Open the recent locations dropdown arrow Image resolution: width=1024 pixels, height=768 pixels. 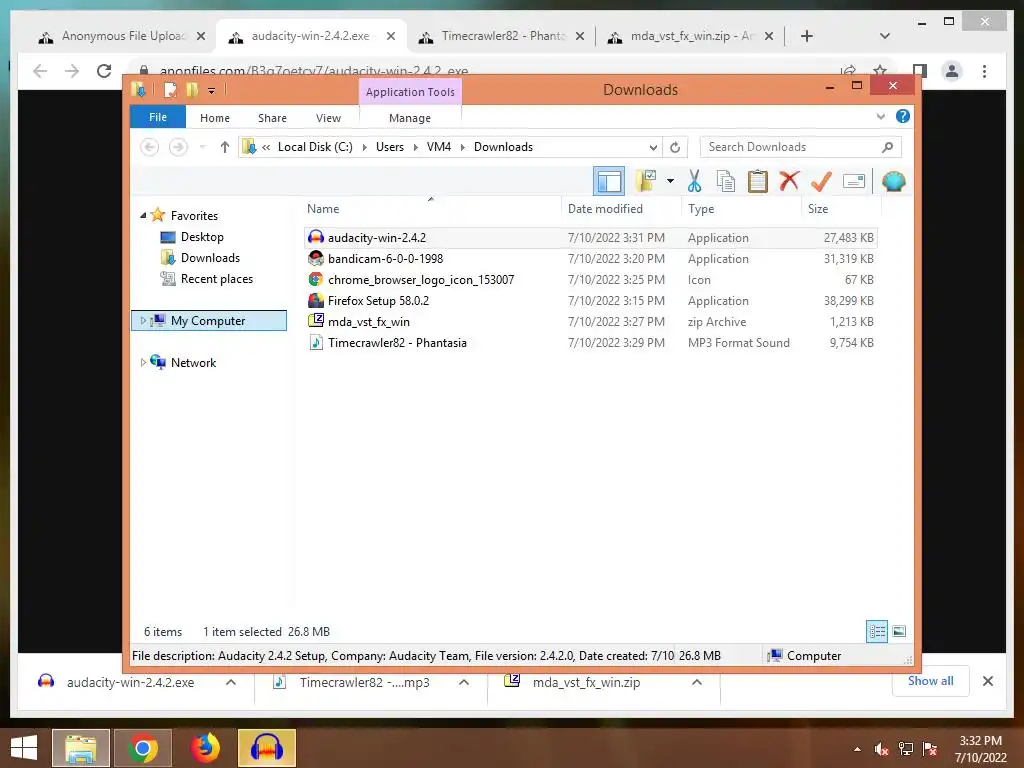click(202, 147)
